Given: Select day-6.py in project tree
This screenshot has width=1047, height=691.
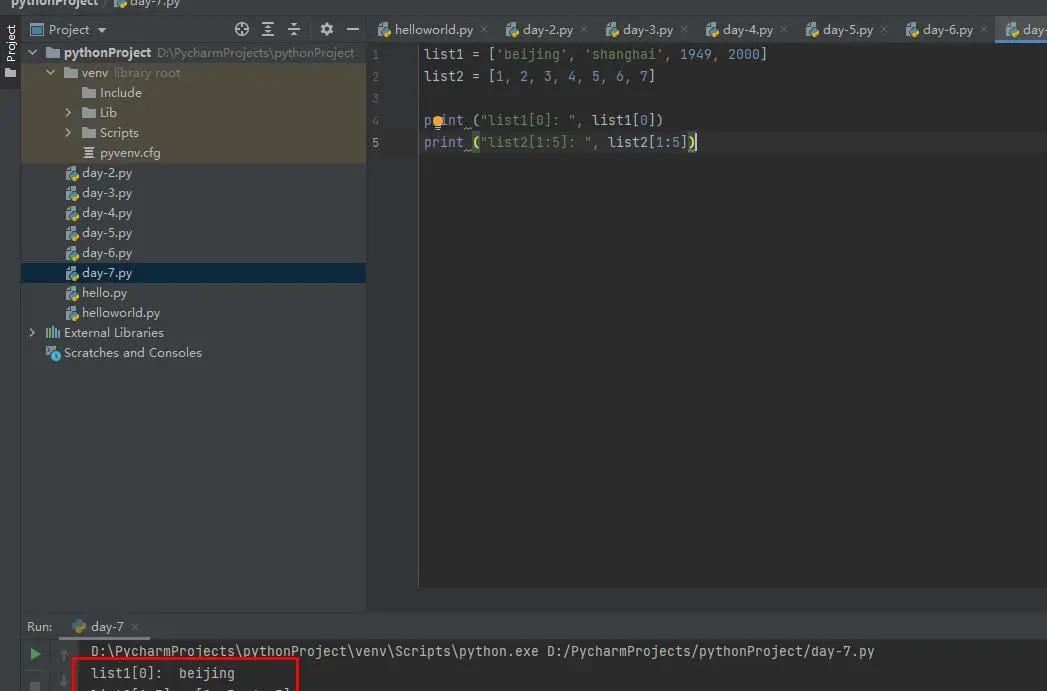Looking at the screenshot, I should [107, 253].
